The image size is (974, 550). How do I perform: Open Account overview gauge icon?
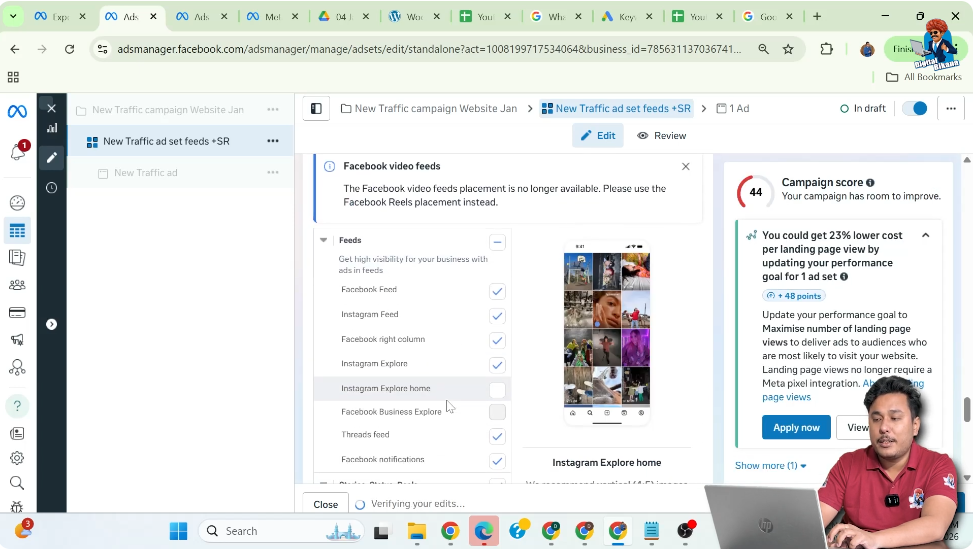tap(17, 203)
